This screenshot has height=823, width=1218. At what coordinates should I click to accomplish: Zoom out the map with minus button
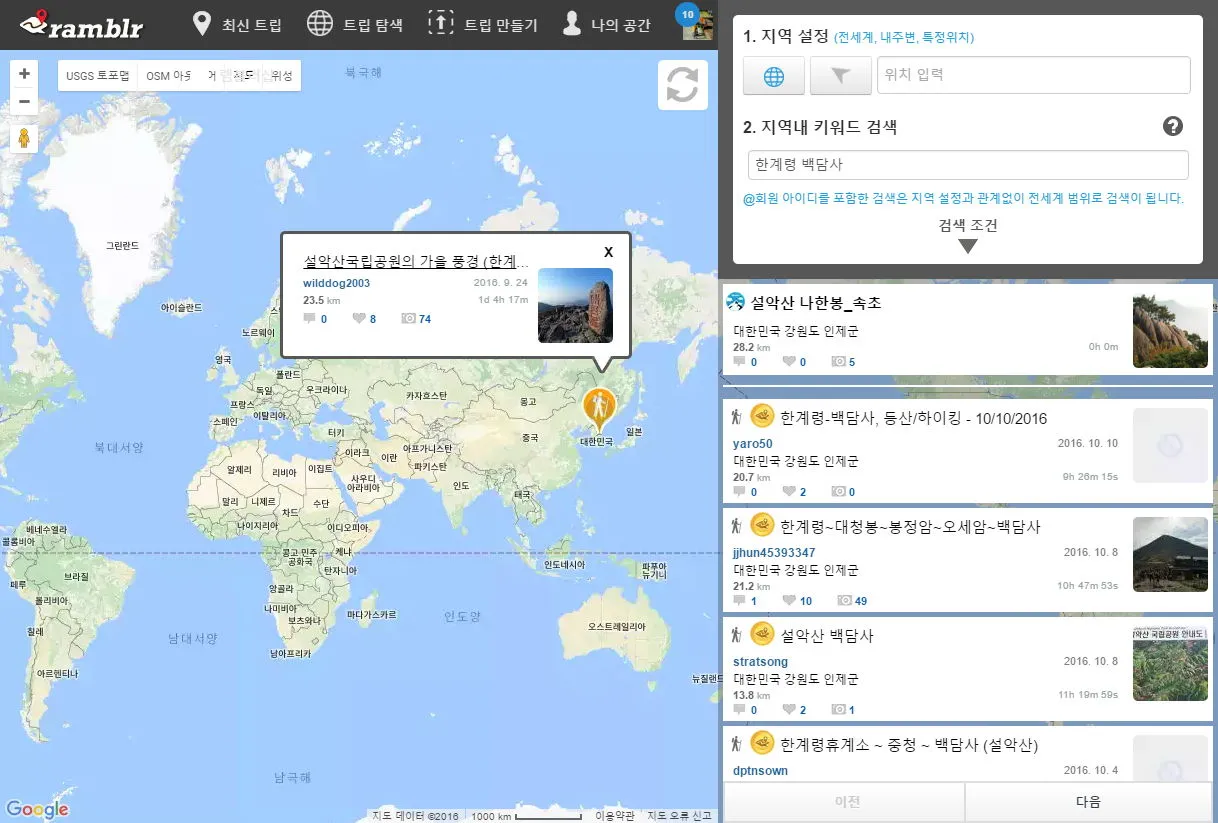tap(24, 101)
